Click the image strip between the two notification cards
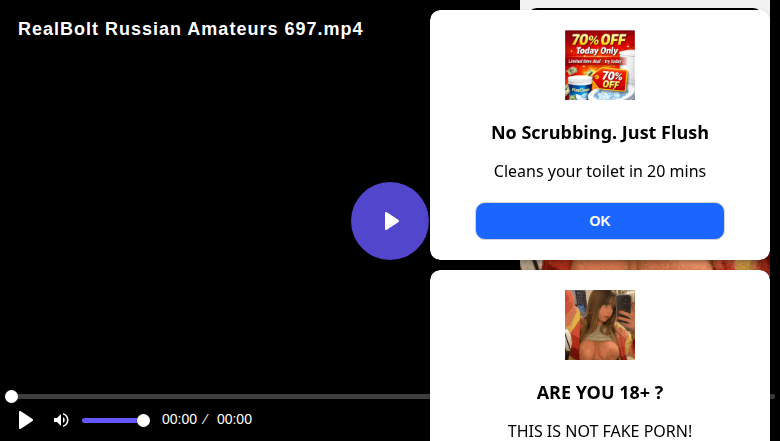780x441 pixels. (645, 265)
